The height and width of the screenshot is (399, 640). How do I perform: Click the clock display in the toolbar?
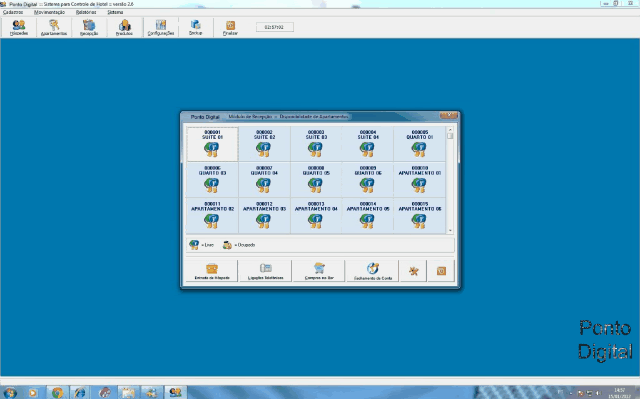[x=274, y=27]
